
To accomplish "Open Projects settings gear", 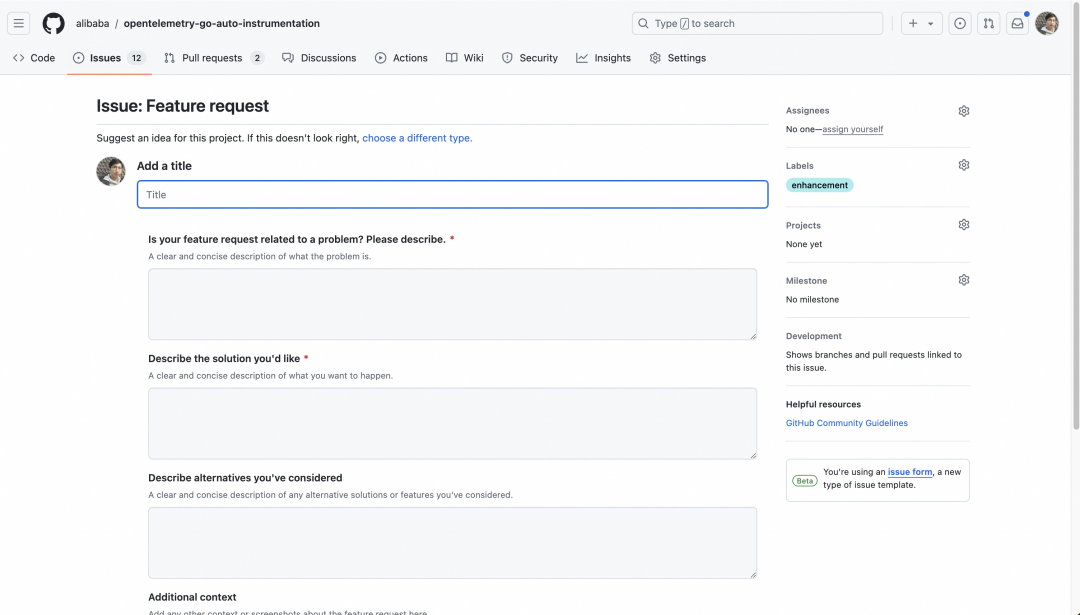I will click(964, 225).
